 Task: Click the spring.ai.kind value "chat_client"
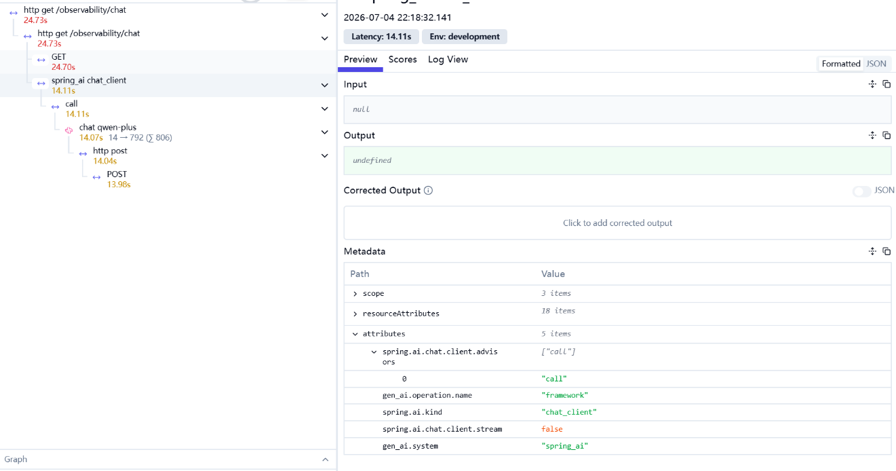(x=569, y=412)
